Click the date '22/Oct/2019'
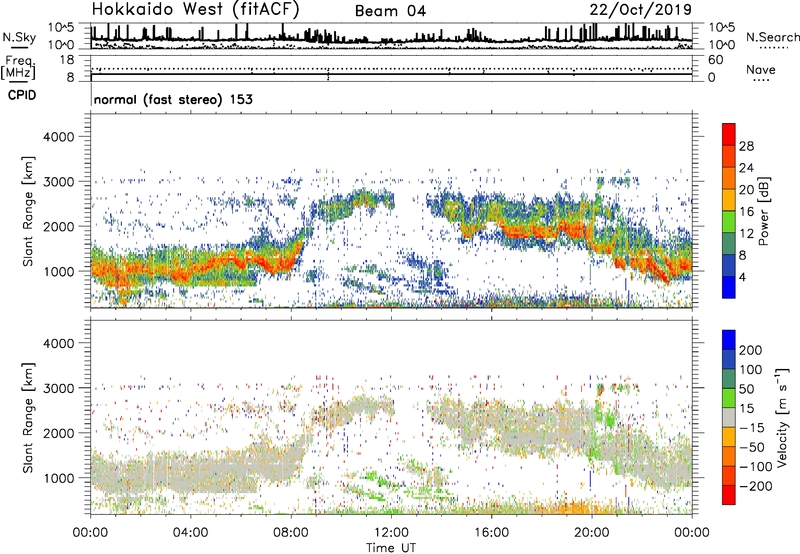The height and width of the screenshot is (554, 800). coord(641,10)
